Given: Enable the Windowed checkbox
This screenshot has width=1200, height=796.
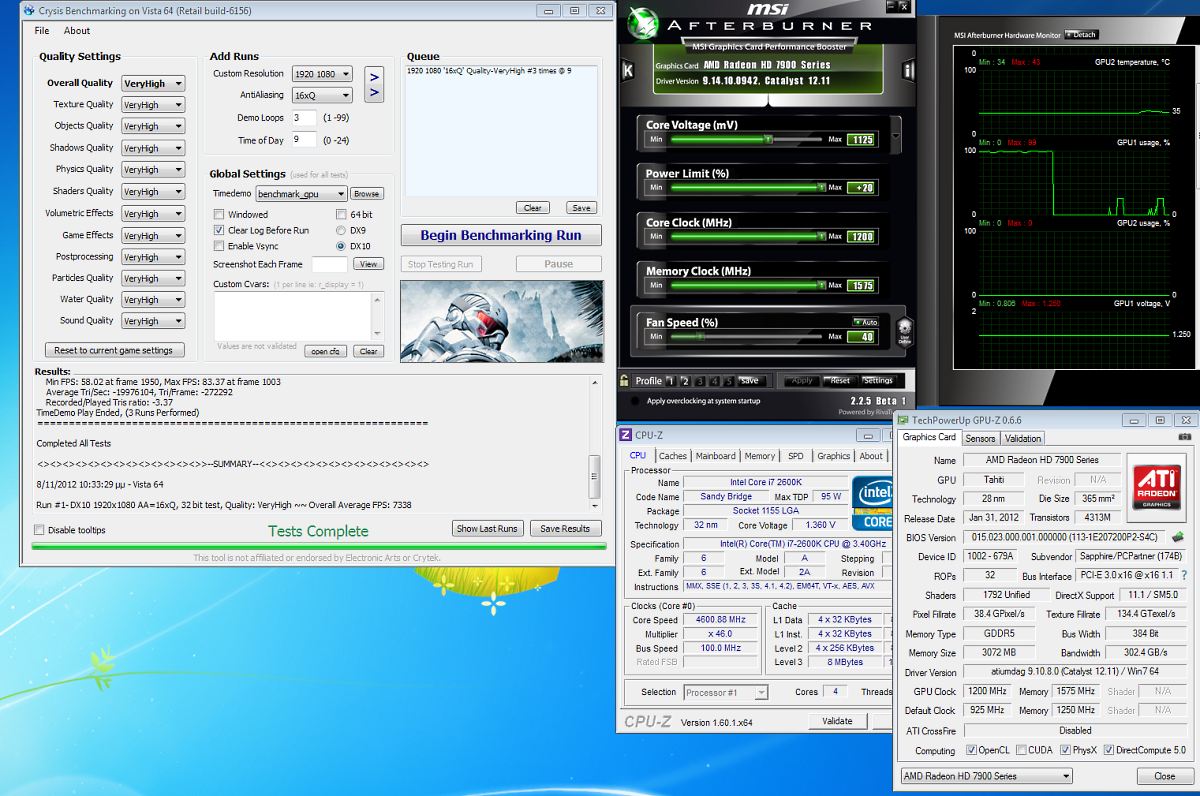Looking at the screenshot, I should [x=219, y=214].
